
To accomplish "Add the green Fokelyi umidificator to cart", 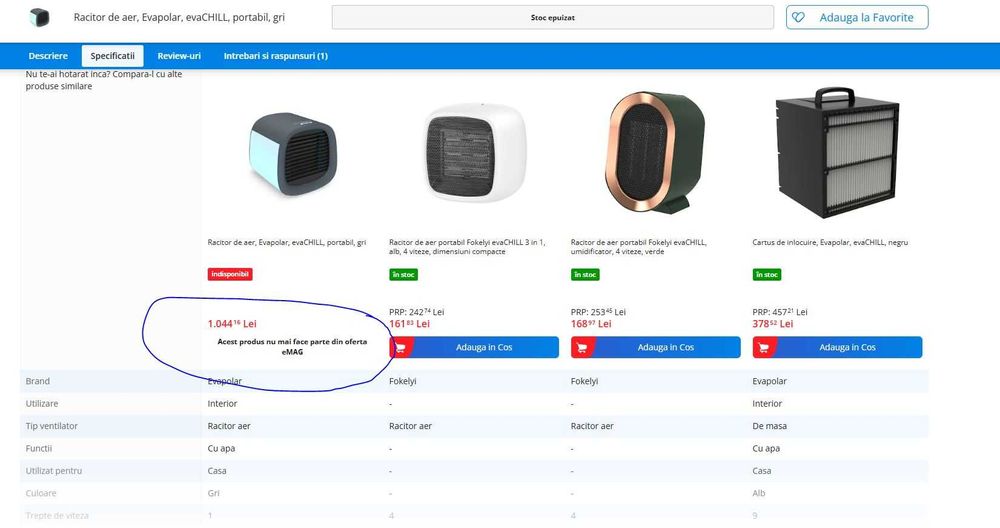I will 656,348.
